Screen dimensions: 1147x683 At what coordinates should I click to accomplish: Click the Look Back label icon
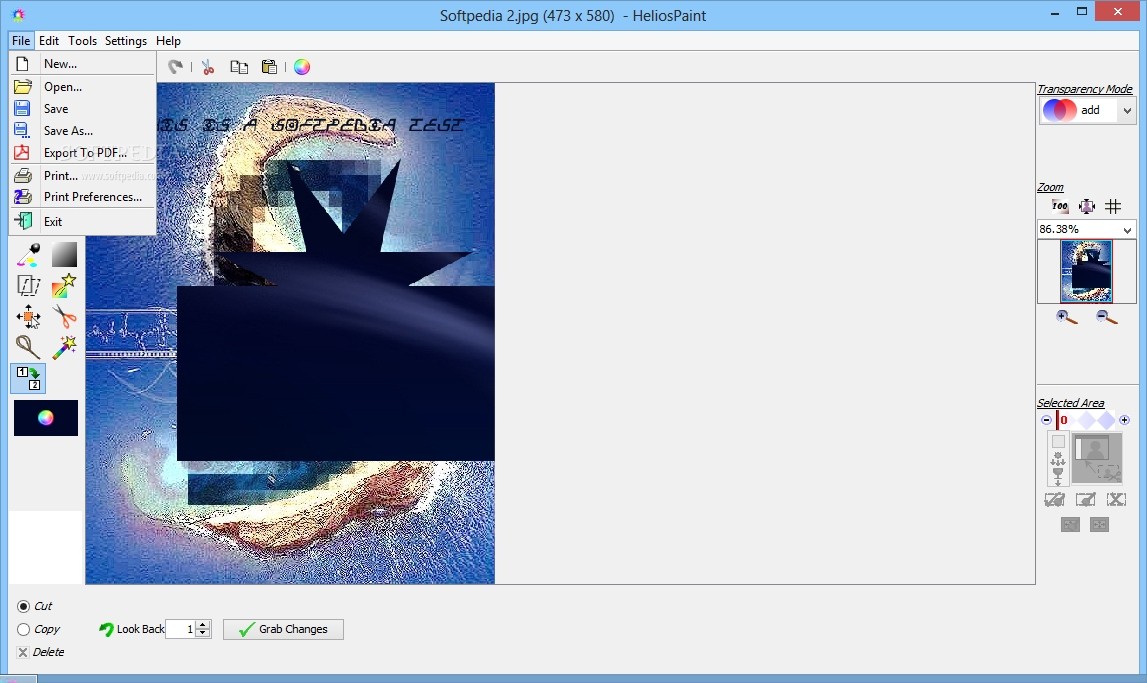pyautogui.click(x=107, y=629)
